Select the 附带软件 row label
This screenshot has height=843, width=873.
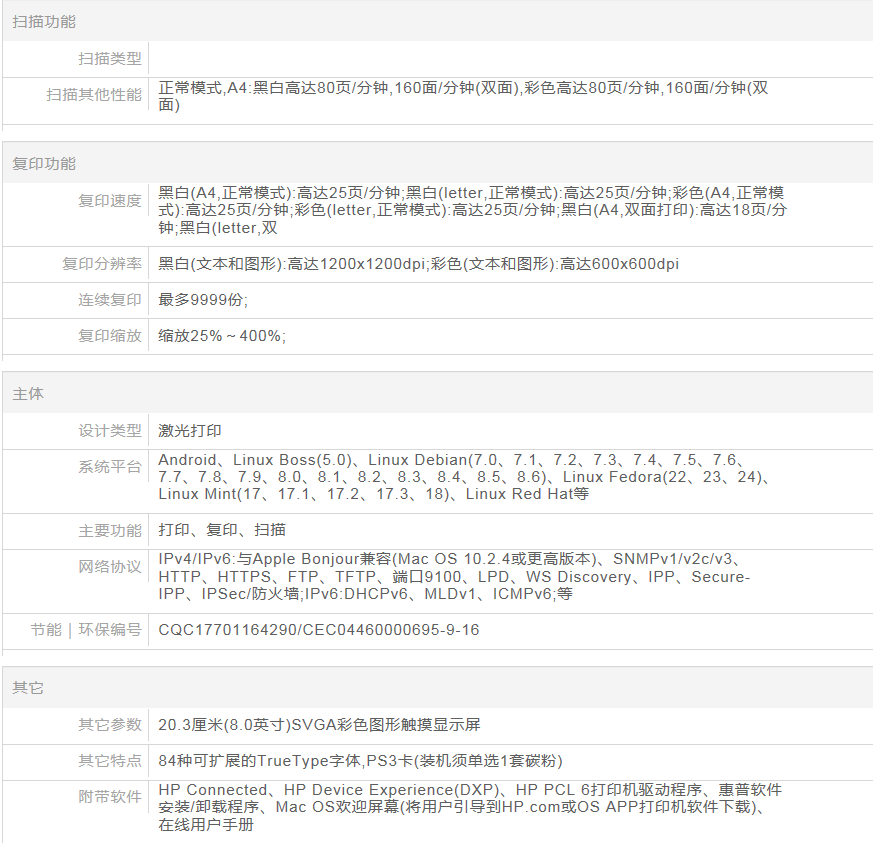(110, 797)
